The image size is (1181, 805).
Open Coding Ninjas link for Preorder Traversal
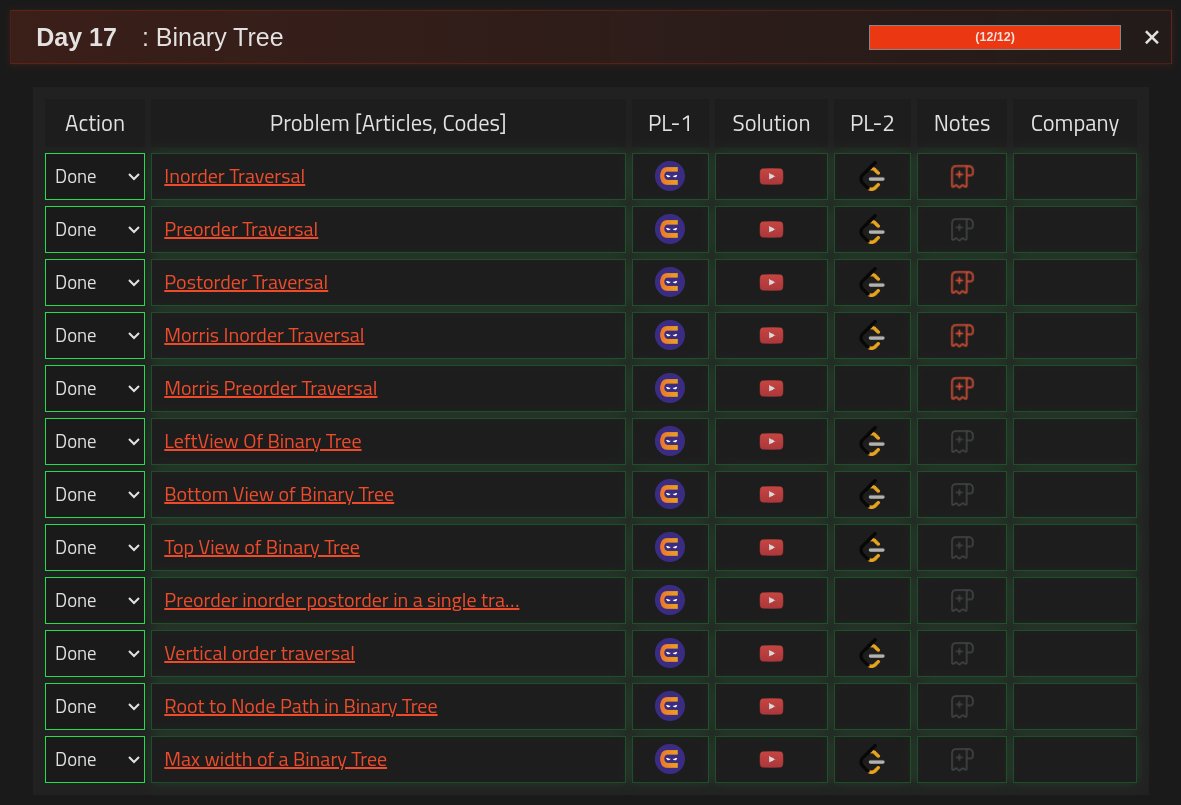[670, 229]
